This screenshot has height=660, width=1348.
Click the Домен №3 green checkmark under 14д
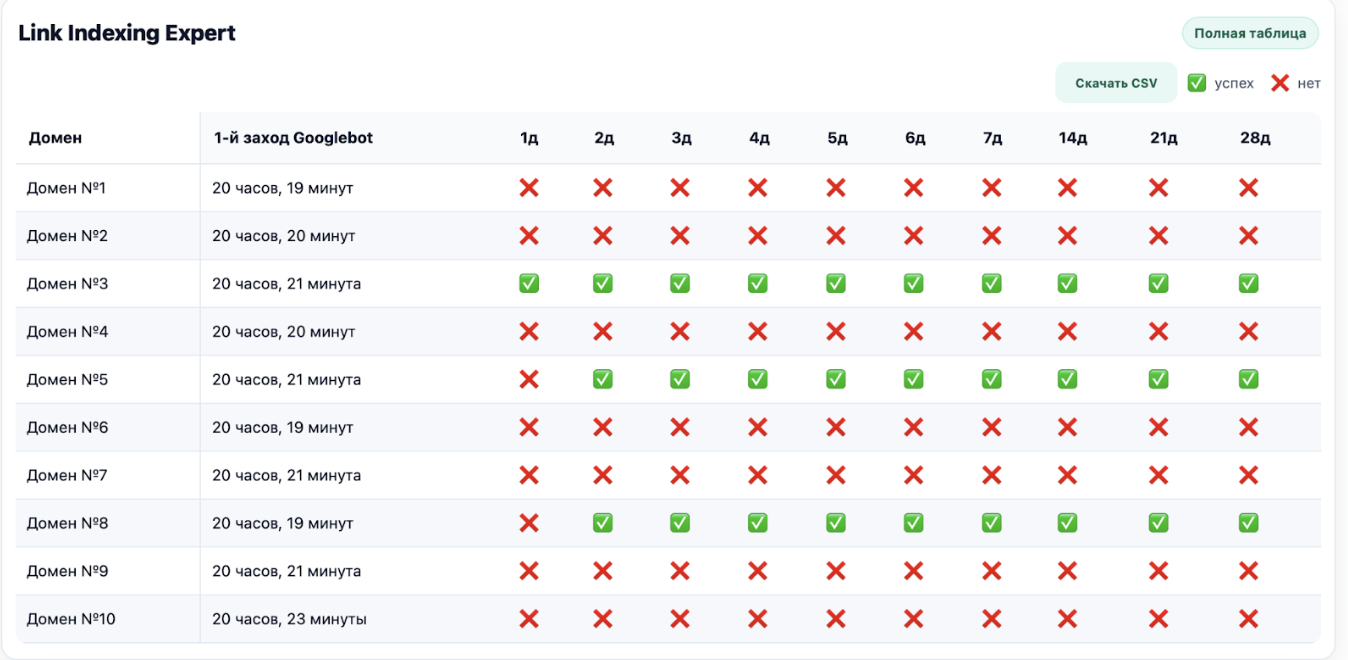click(1068, 284)
